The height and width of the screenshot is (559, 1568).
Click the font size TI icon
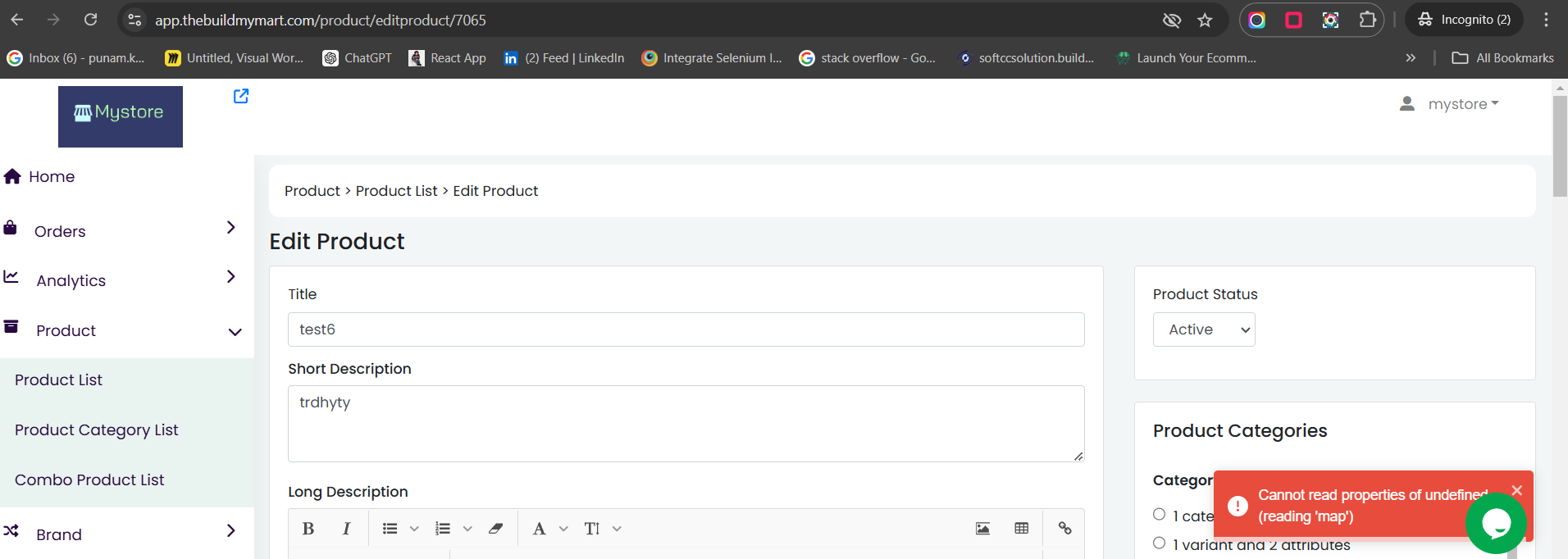click(x=592, y=529)
